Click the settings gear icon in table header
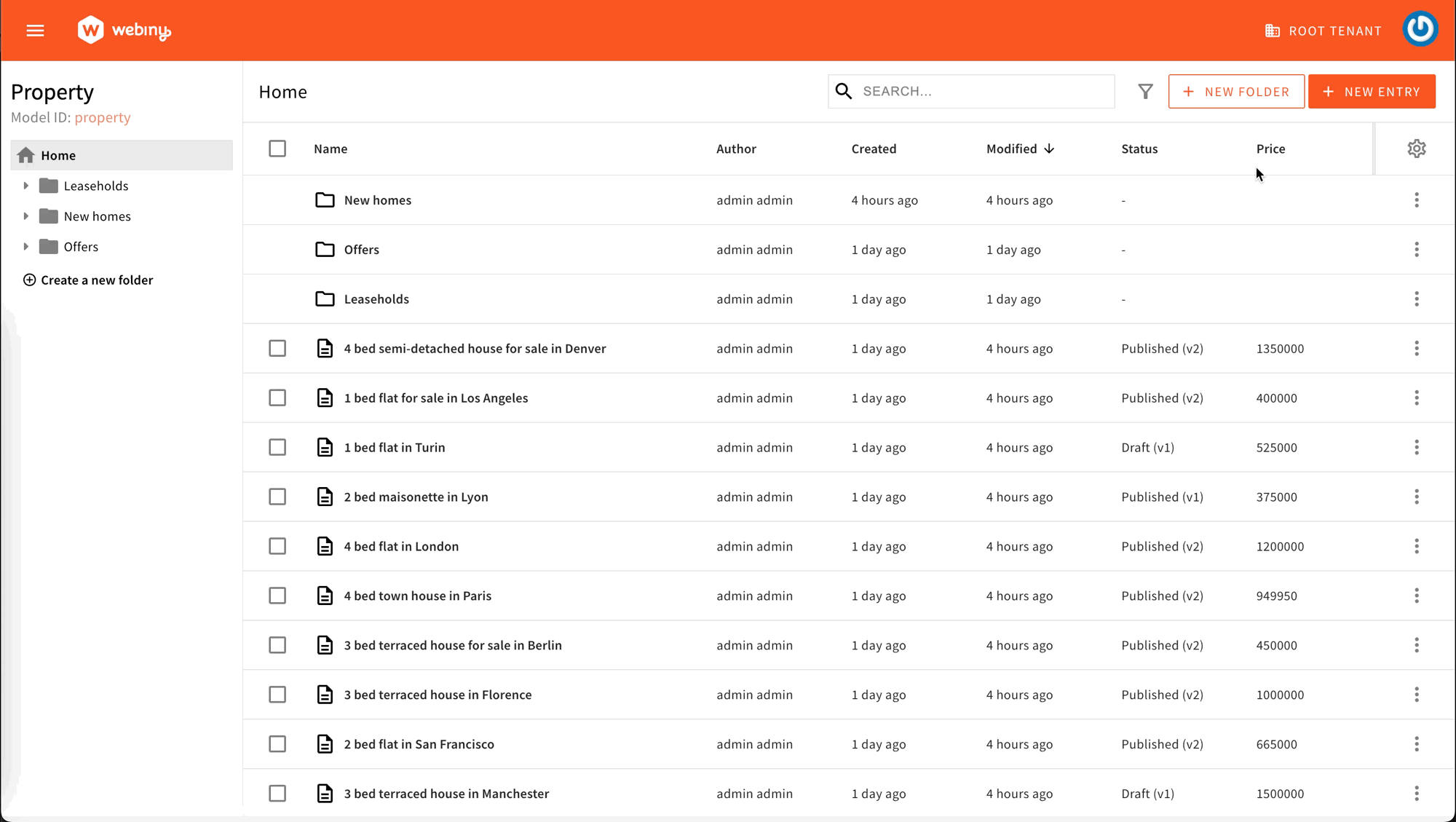Viewport: 1456px width, 822px height. tap(1417, 148)
